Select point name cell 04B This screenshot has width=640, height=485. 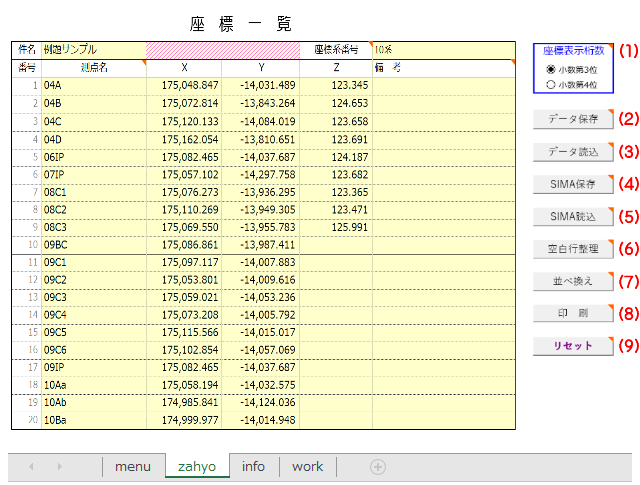94,103
